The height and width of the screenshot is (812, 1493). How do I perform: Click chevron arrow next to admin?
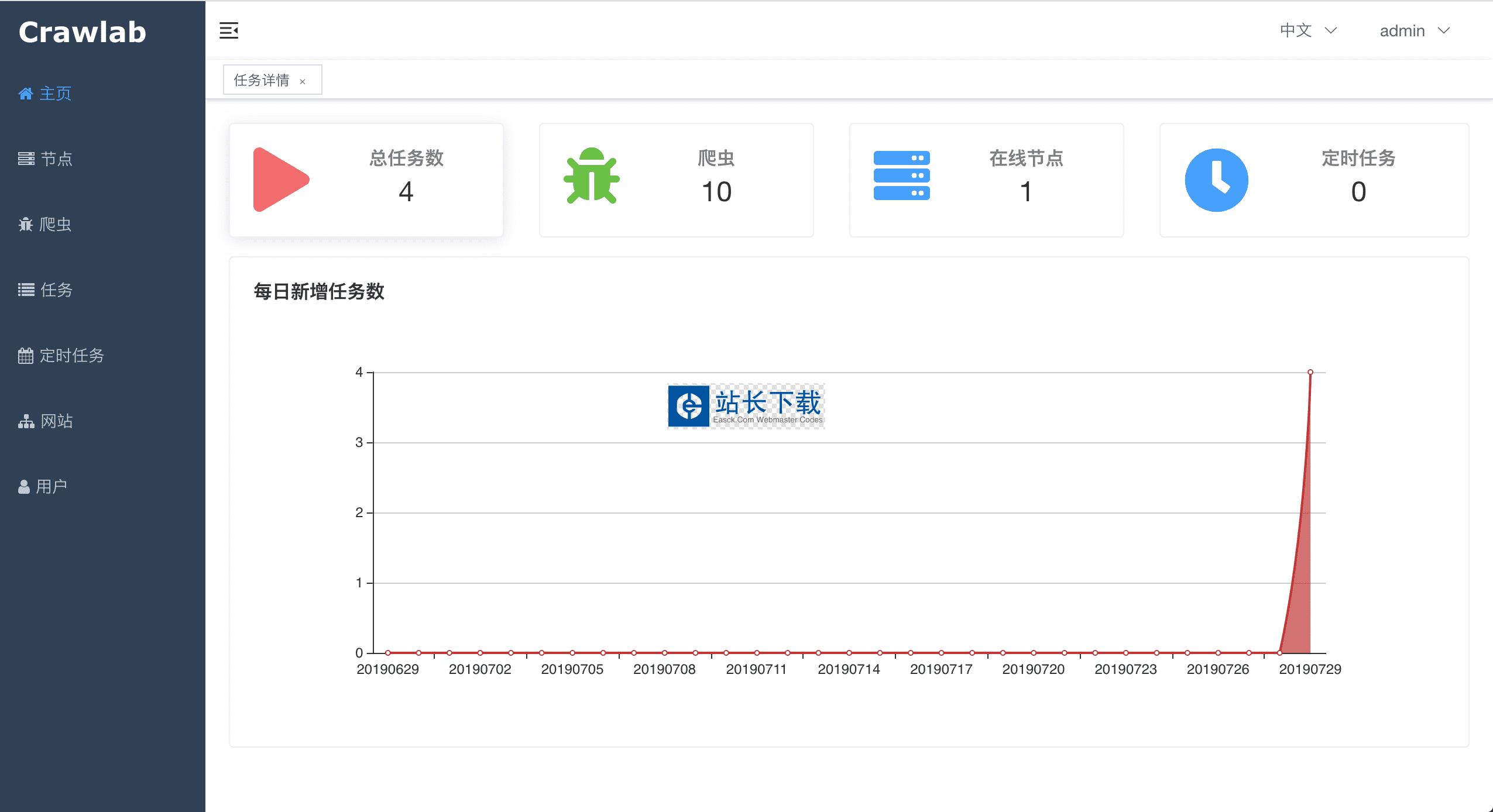click(1444, 30)
